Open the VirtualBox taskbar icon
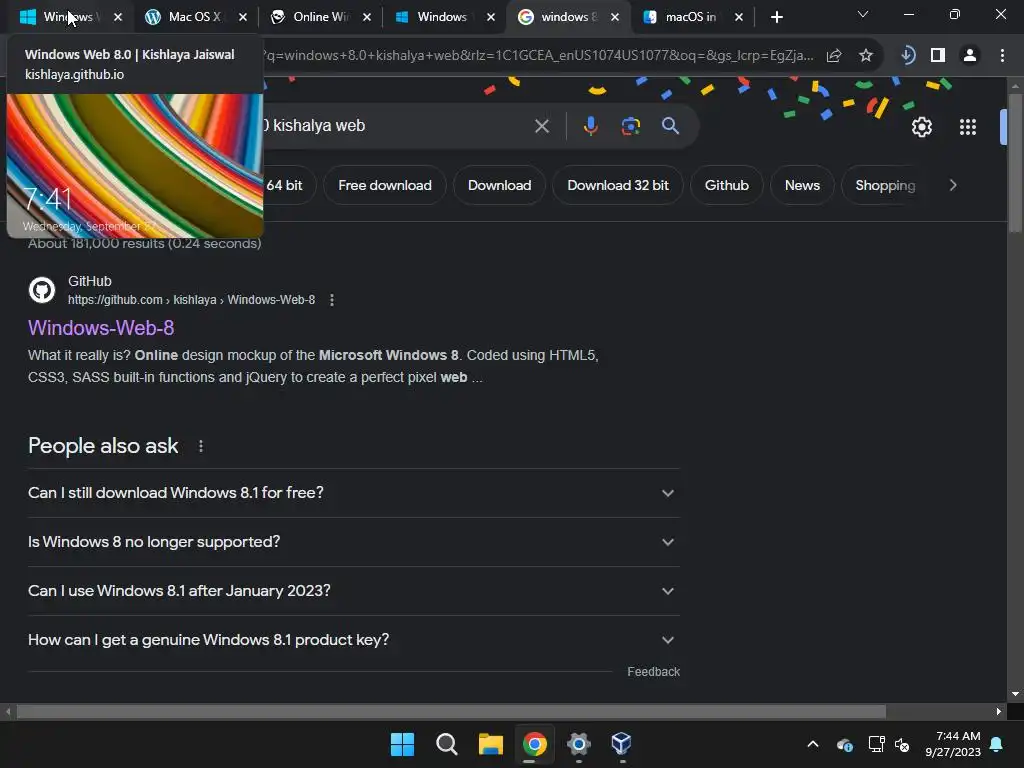1024x768 pixels. coord(622,744)
